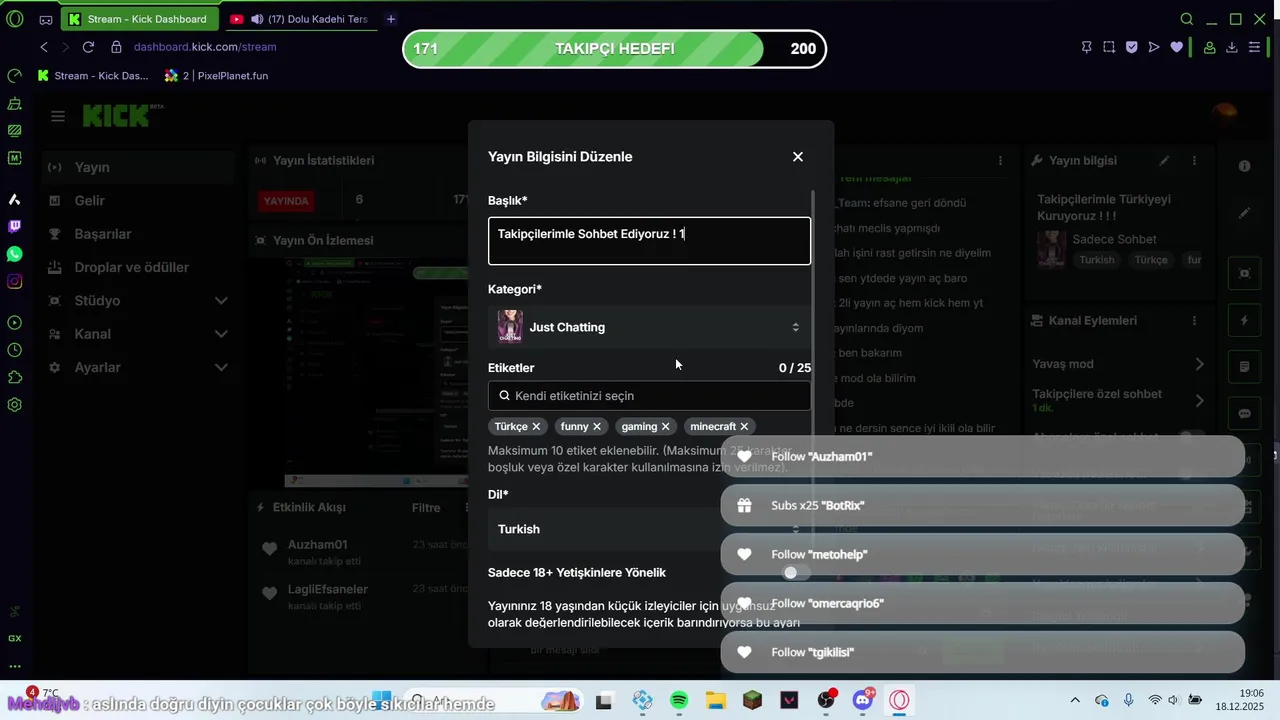Remove the gaming tag
The width and height of the screenshot is (1280, 720).
(666, 426)
